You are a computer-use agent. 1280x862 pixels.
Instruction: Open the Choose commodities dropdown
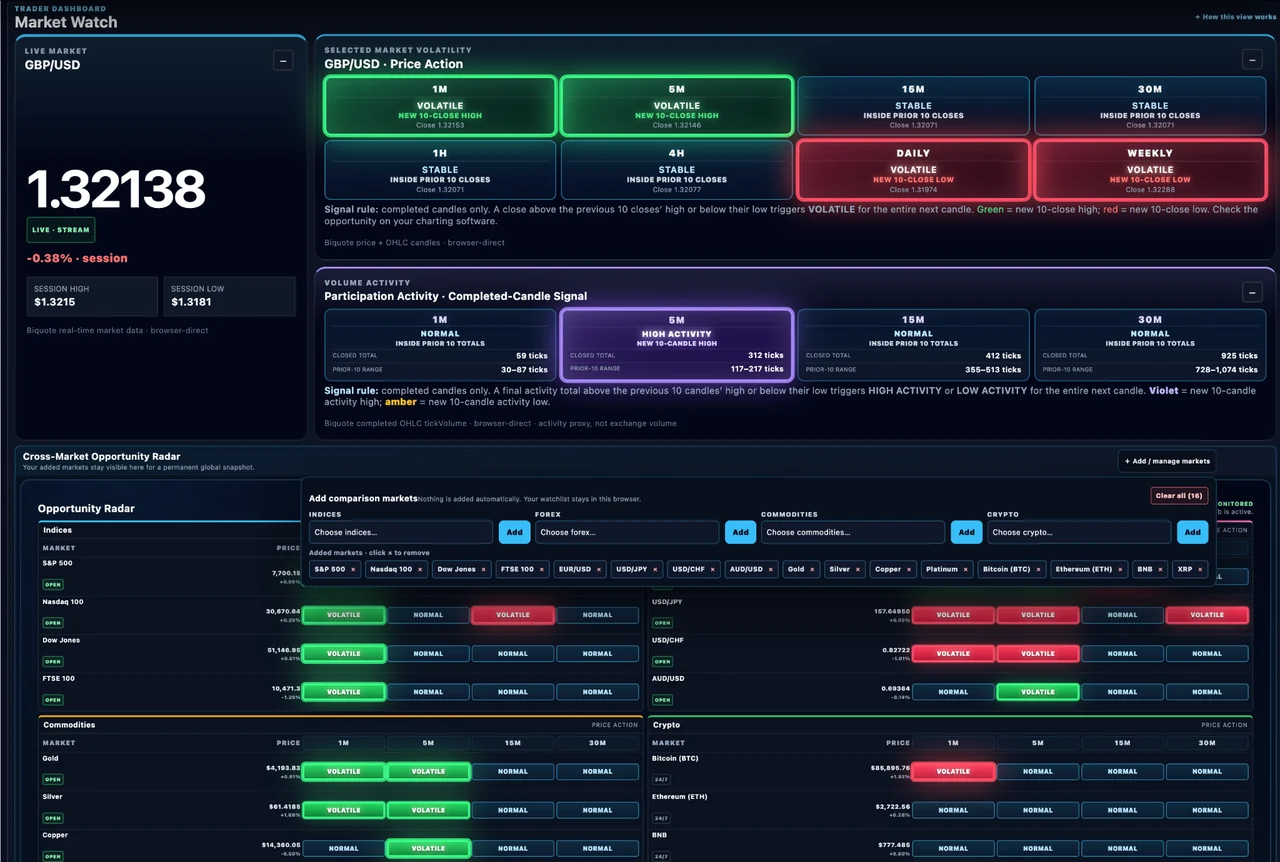coord(853,532)
